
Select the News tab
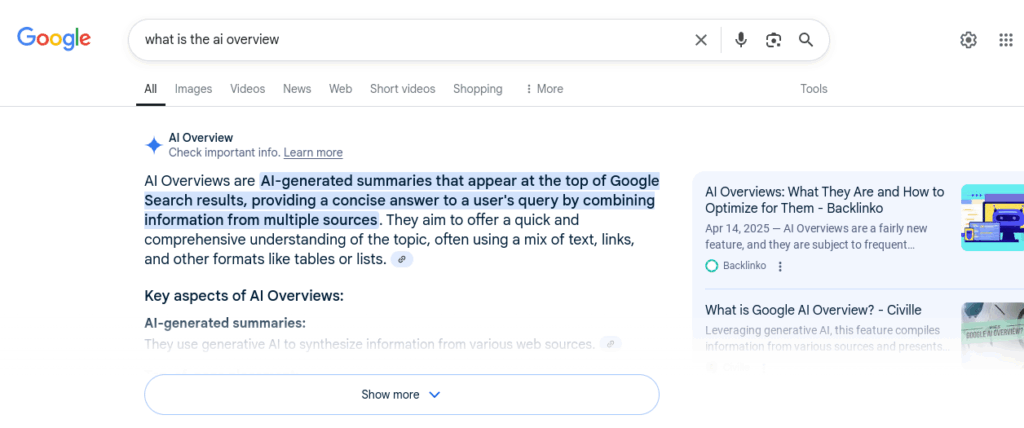(297, 89)
